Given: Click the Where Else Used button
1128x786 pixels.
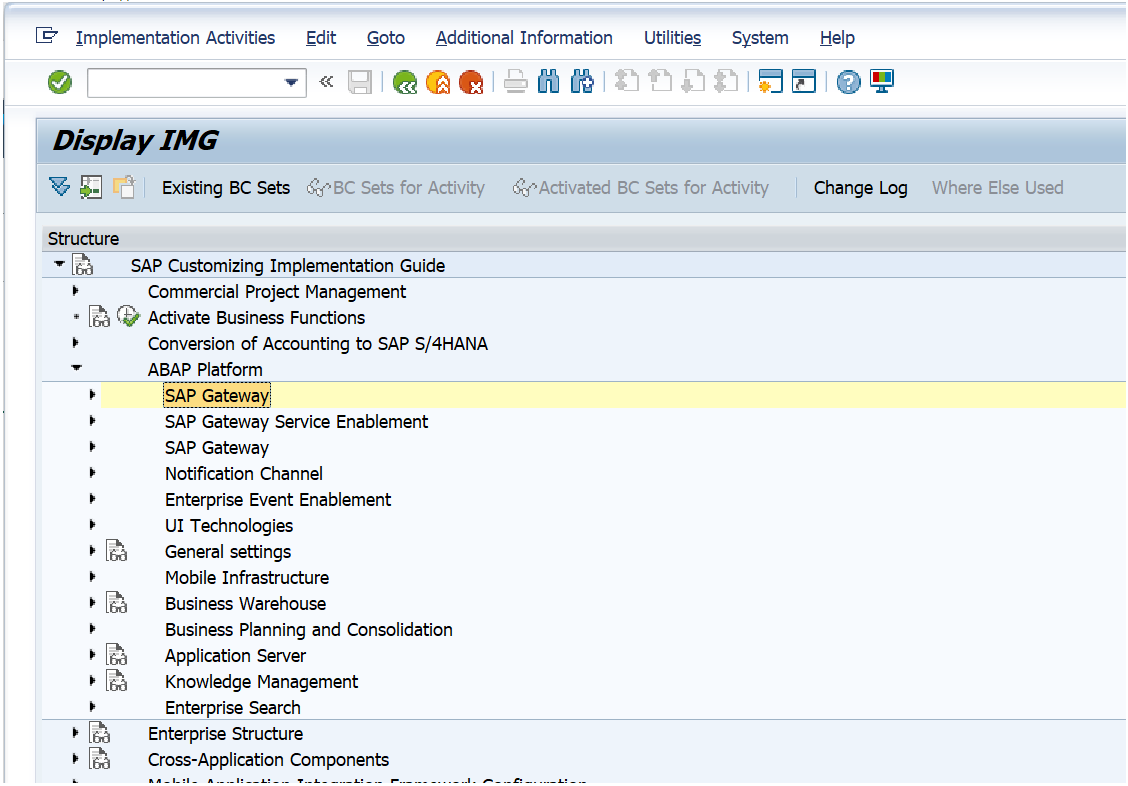Looking at the screenshot, I should click(x=997, y=188).
